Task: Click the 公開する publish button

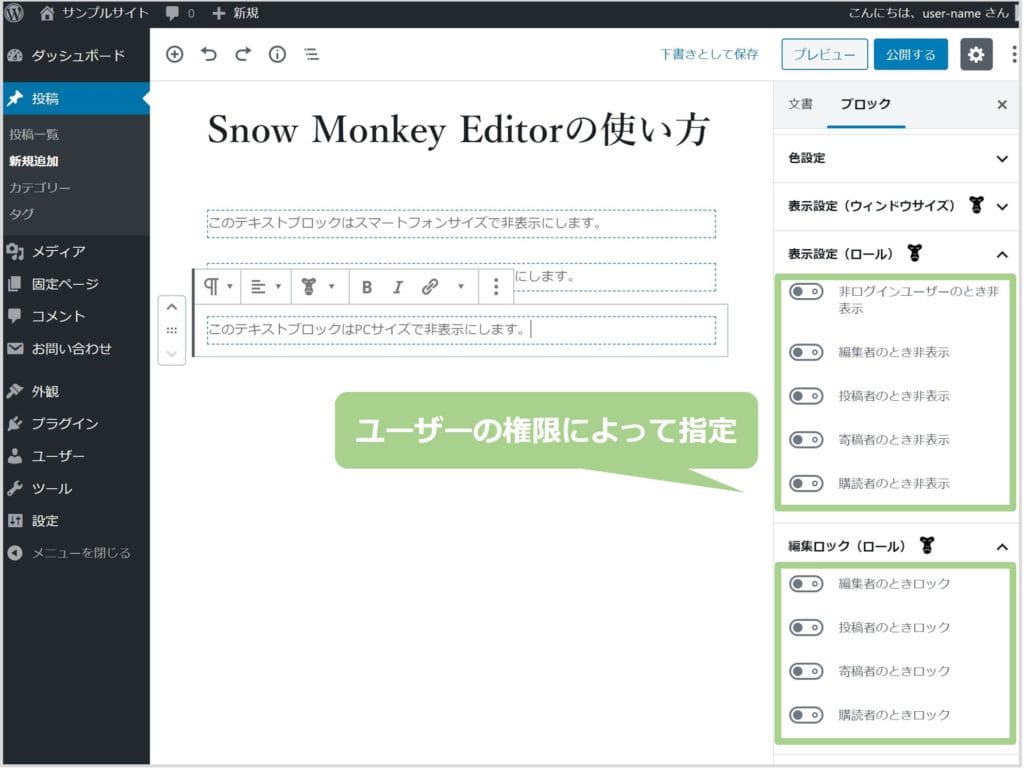Action: (x=910, y=54)
